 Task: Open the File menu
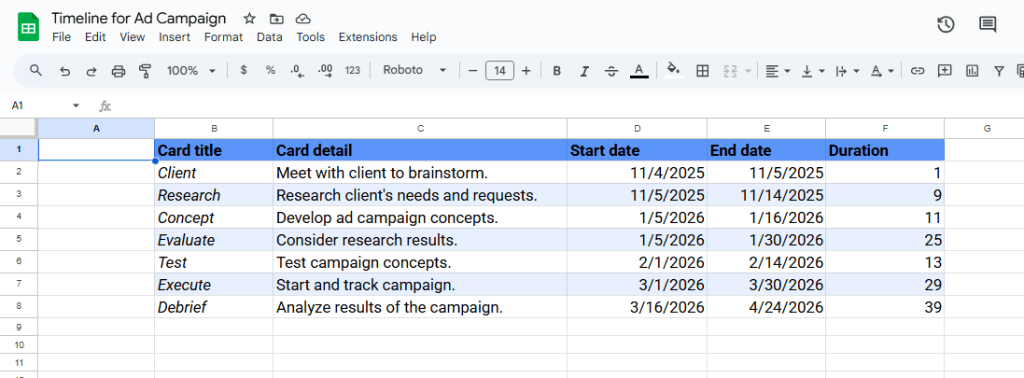(61, 37)
